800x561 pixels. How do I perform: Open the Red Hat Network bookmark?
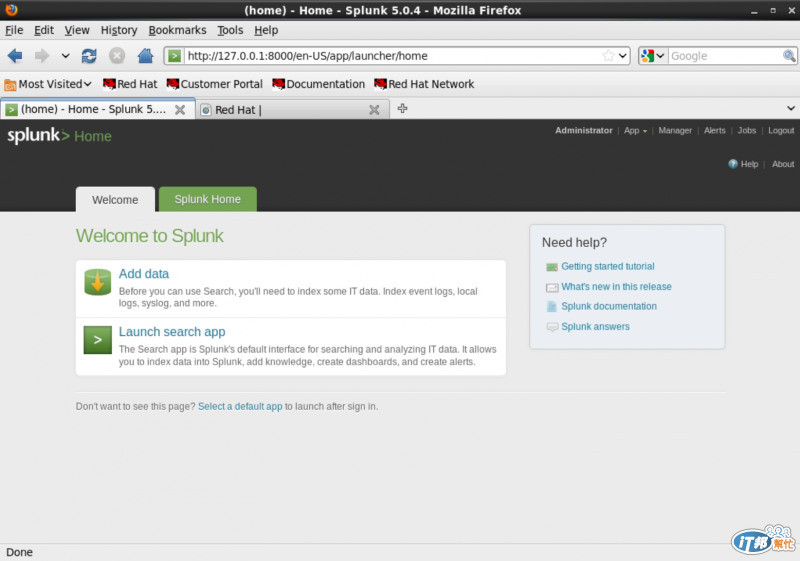[424, 84]
